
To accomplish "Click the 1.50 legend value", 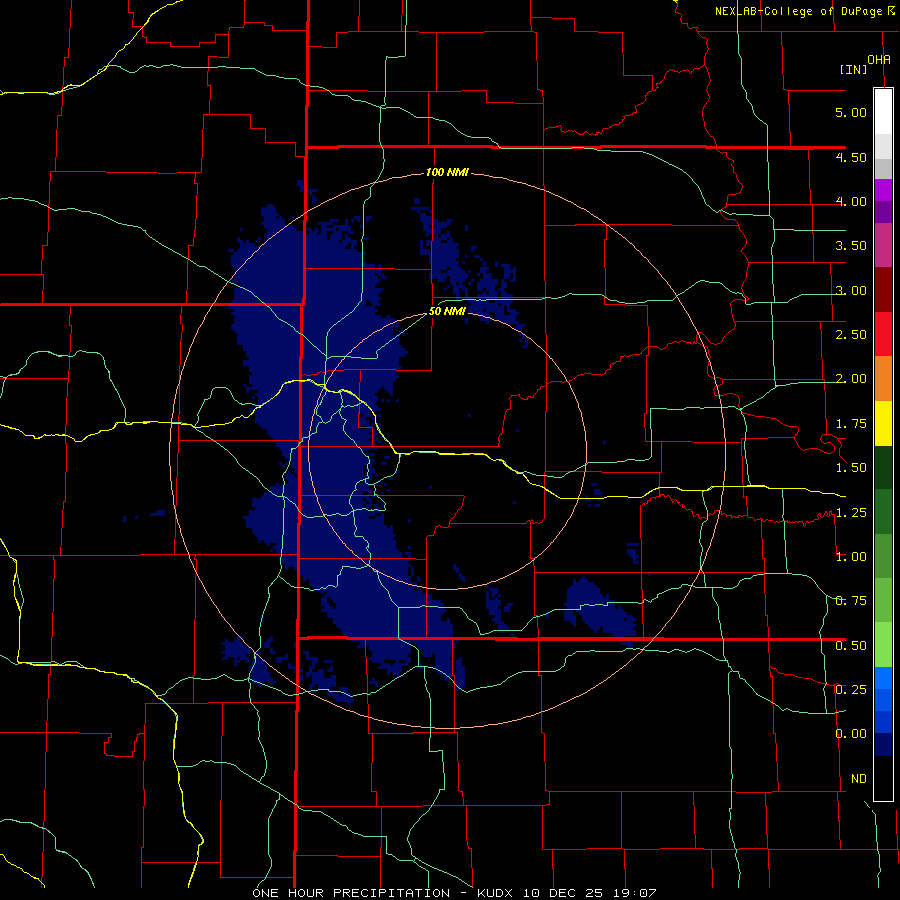I will click(x=851, y=468).
